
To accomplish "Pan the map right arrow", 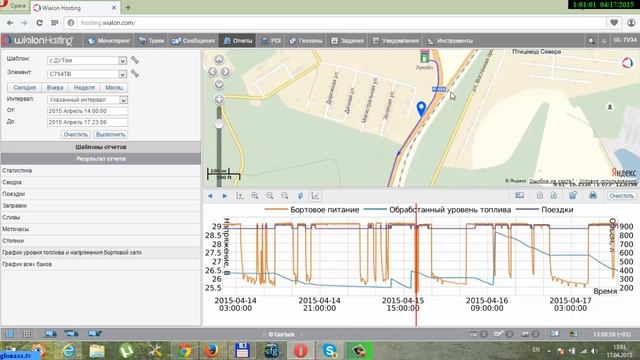I will point(225,72).
